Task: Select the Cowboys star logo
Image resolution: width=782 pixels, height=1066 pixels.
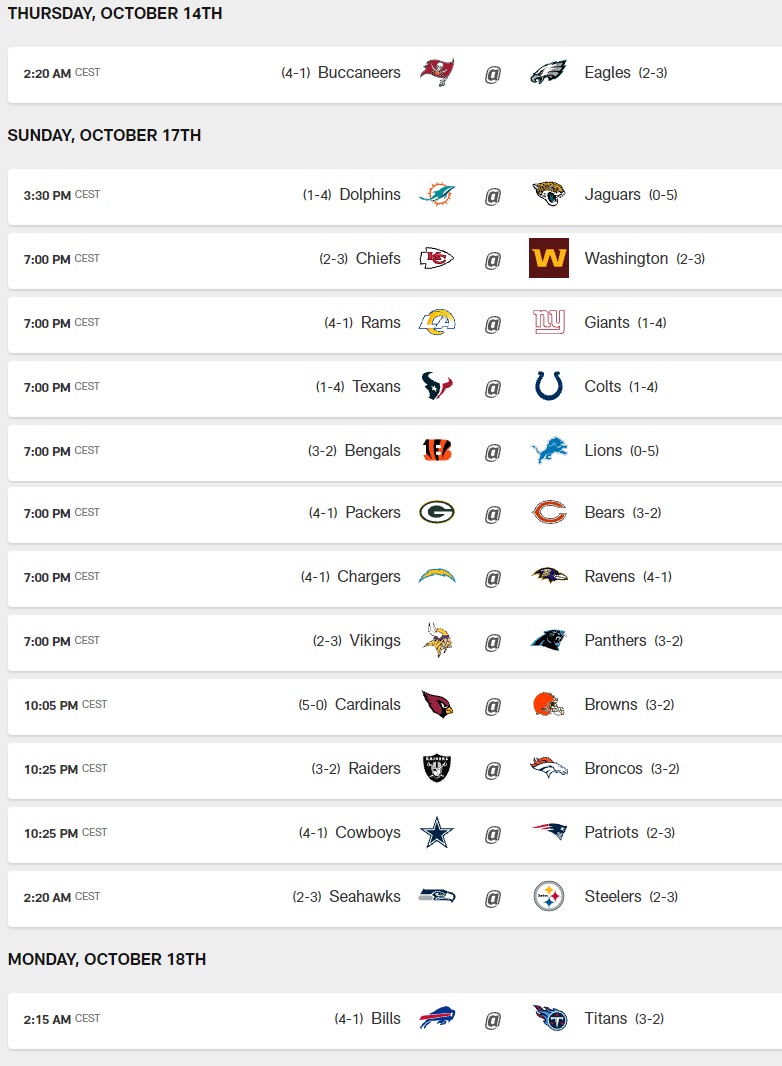Action: click(437, 833)
